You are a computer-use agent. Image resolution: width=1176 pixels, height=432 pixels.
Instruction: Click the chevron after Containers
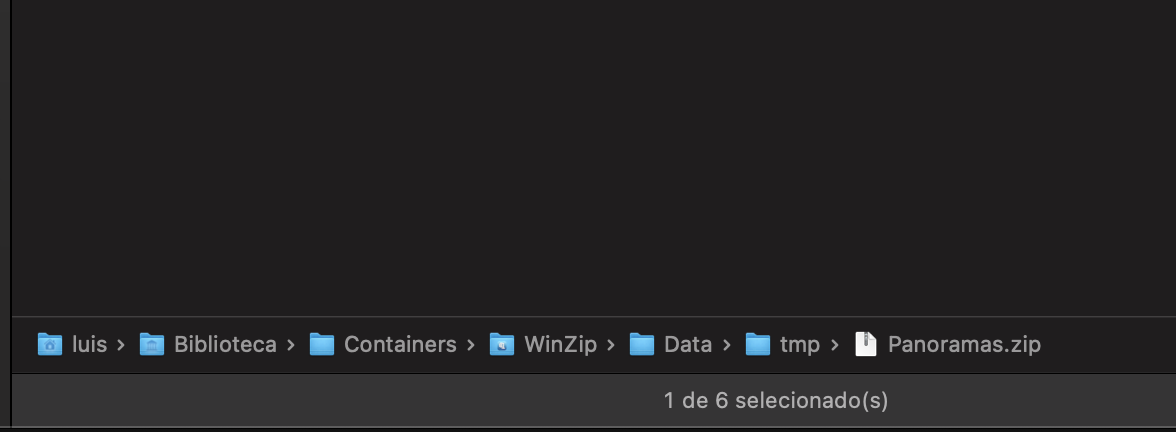coord(471,345)
